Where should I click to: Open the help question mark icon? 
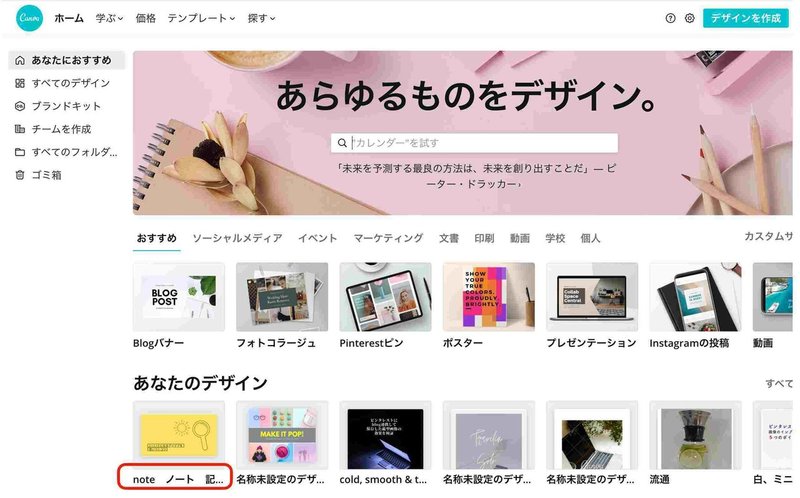point(670,18)
